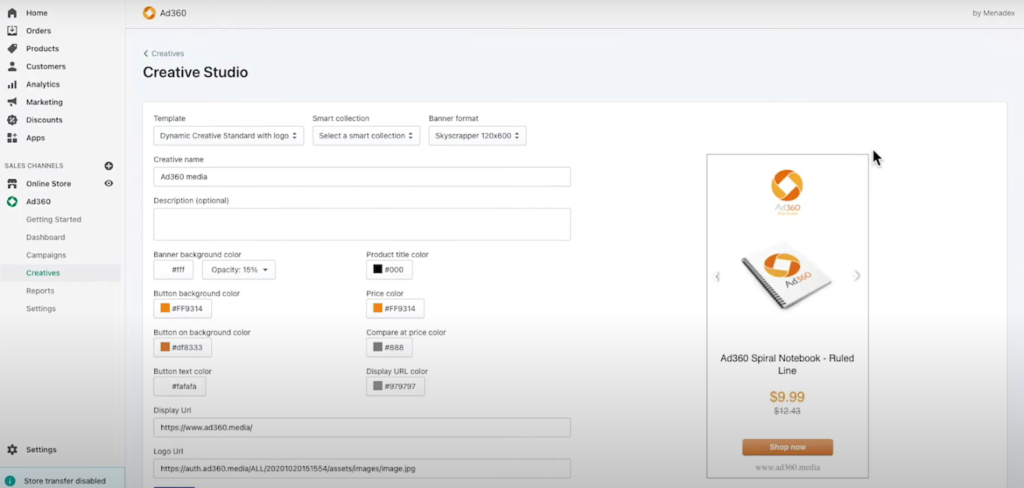Select Creatives in sidebar
The width and height of the screenshot is (1024, 488).
pyautogui.click(x=43, y=273)
